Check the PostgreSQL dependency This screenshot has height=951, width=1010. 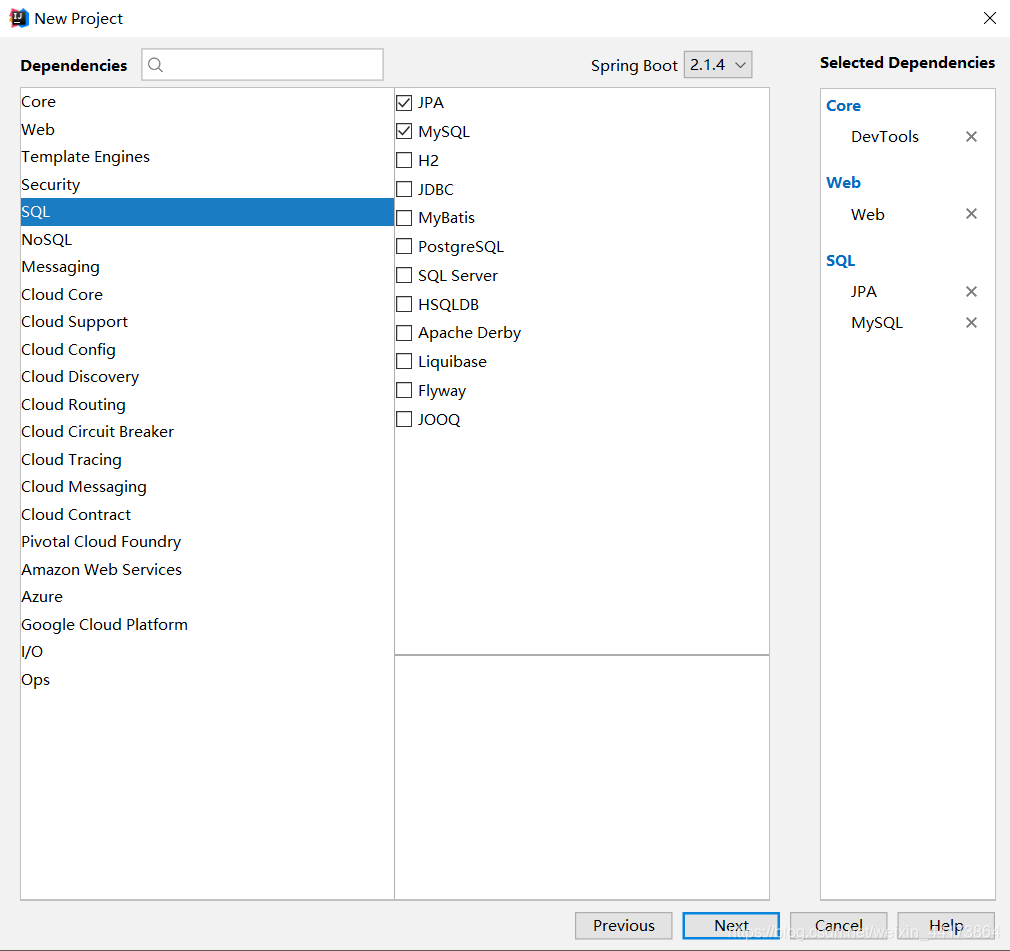(x=404, y=246)
